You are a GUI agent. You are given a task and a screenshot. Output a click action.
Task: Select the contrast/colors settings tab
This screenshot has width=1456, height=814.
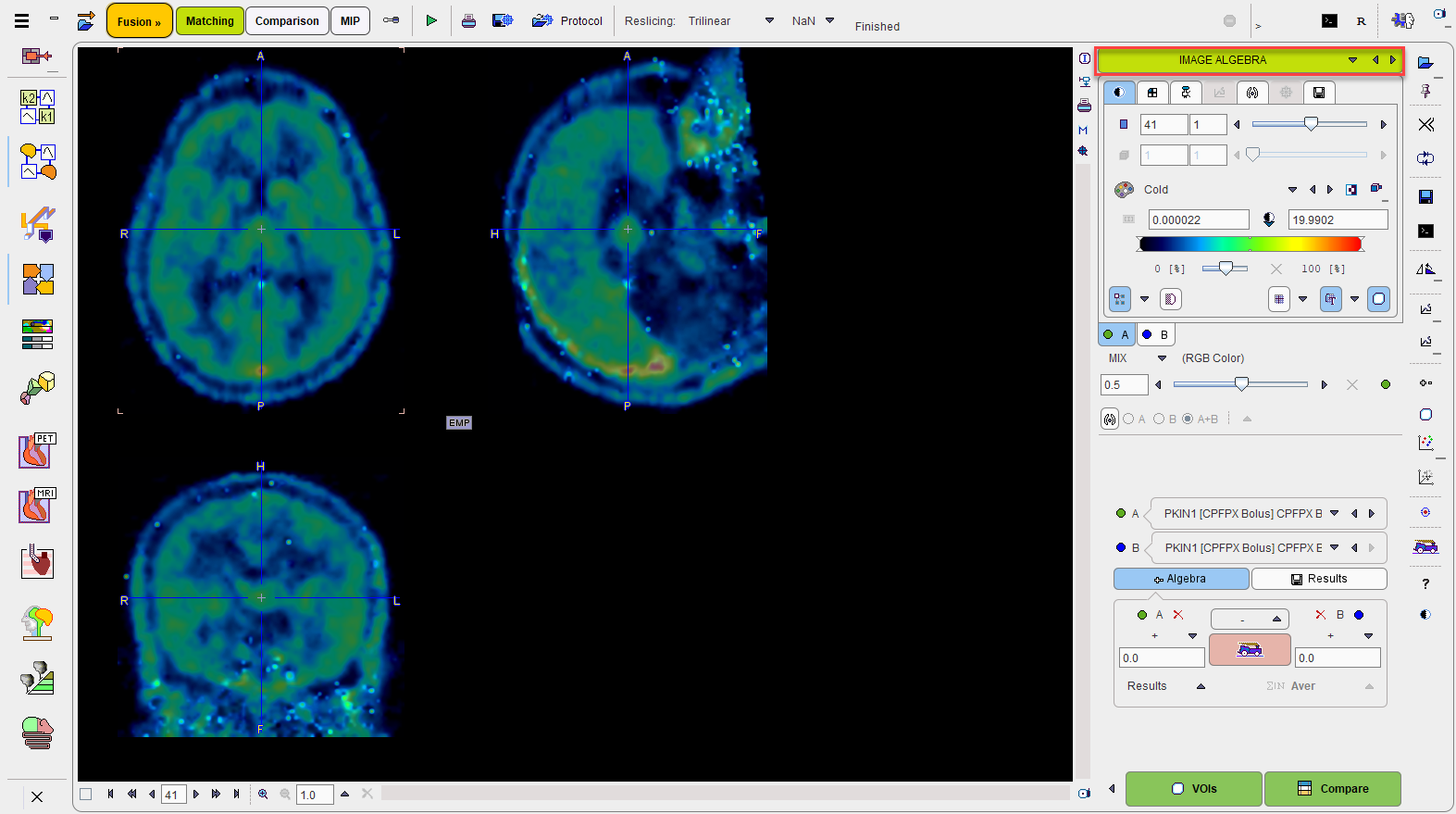point(1119,92)
